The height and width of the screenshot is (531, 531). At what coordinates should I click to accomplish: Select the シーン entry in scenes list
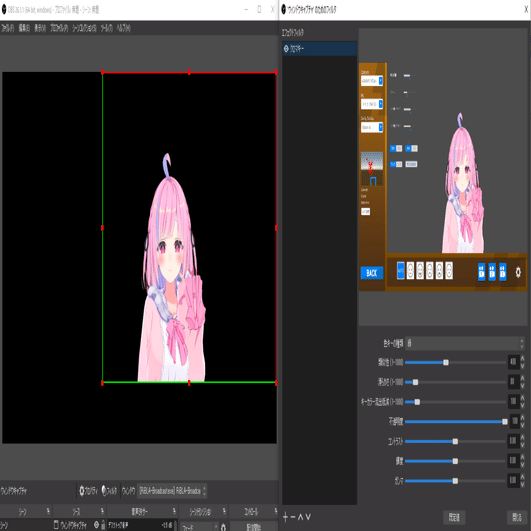(x=26, y=525)
